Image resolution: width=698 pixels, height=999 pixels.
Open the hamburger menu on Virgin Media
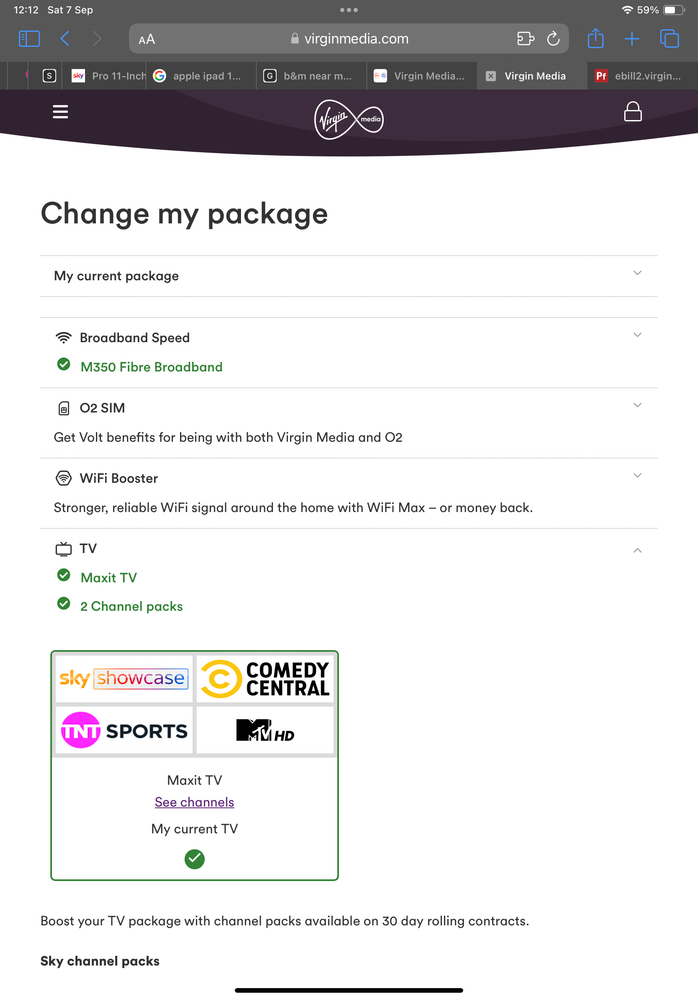pos(61,112)
